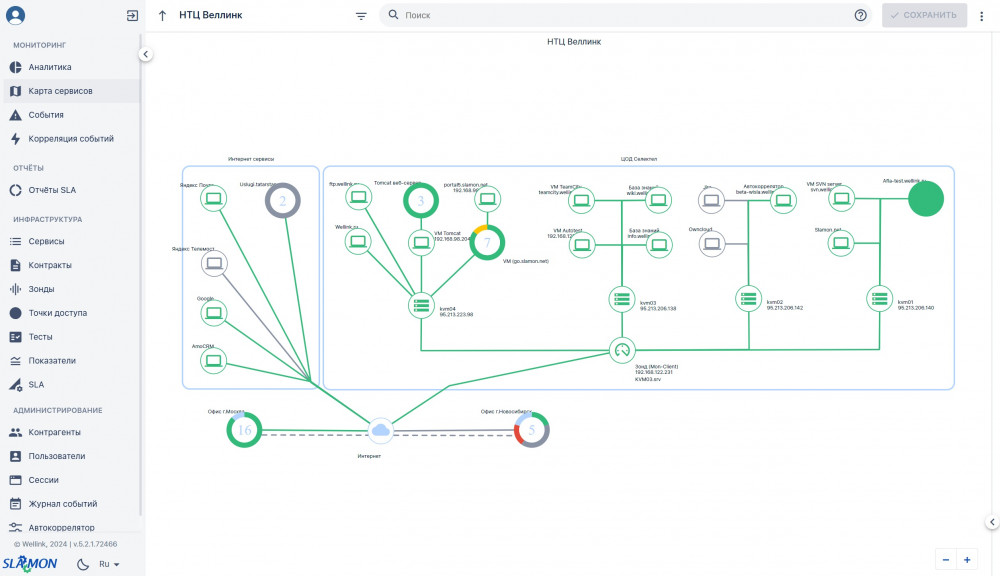Go to События menu item
Image resolution: width=1000 pixels, height=576 pixels.
pos(46,115)
